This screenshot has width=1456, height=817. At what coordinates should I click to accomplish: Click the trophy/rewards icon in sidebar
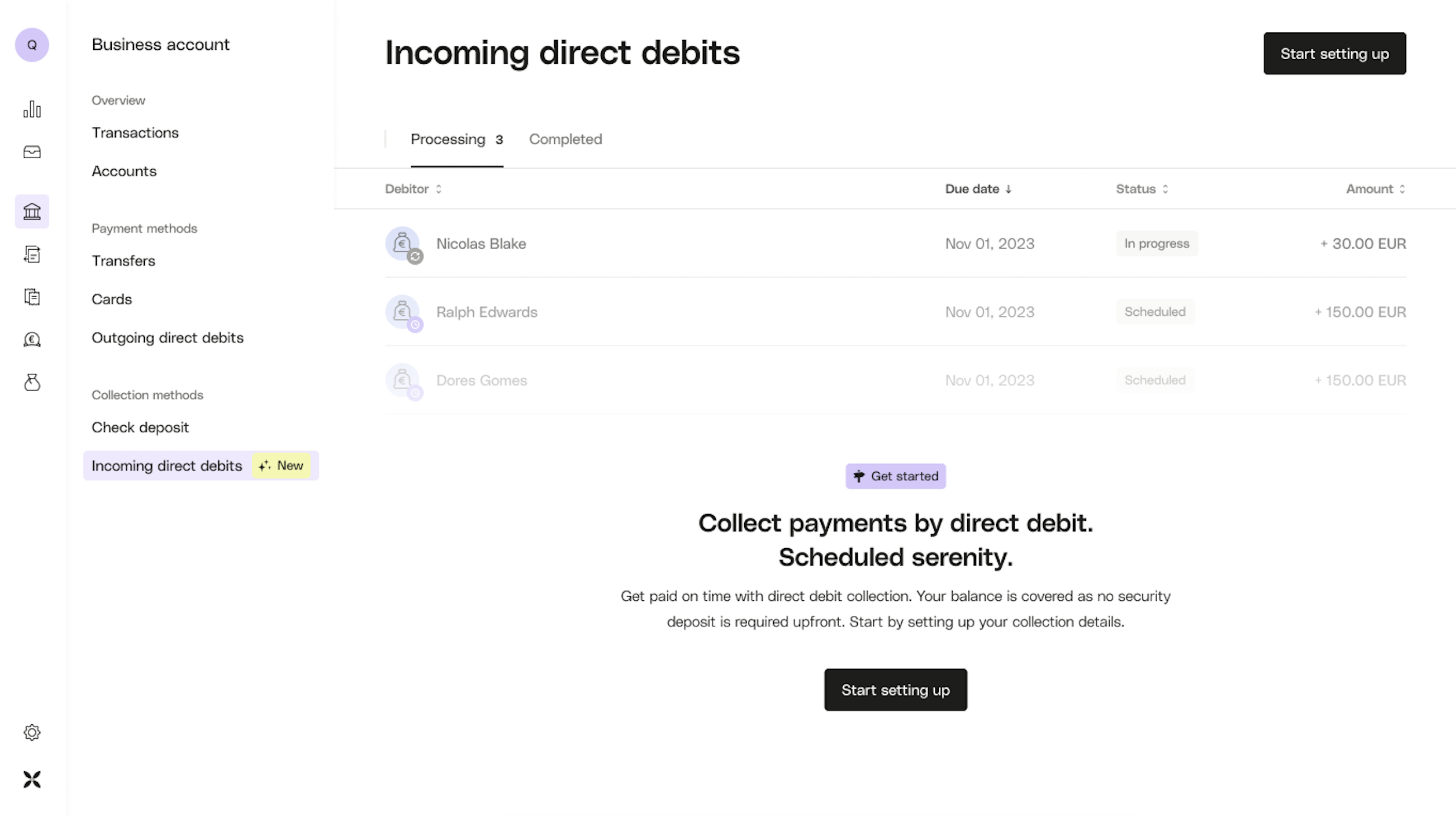[x=32, y=339]
